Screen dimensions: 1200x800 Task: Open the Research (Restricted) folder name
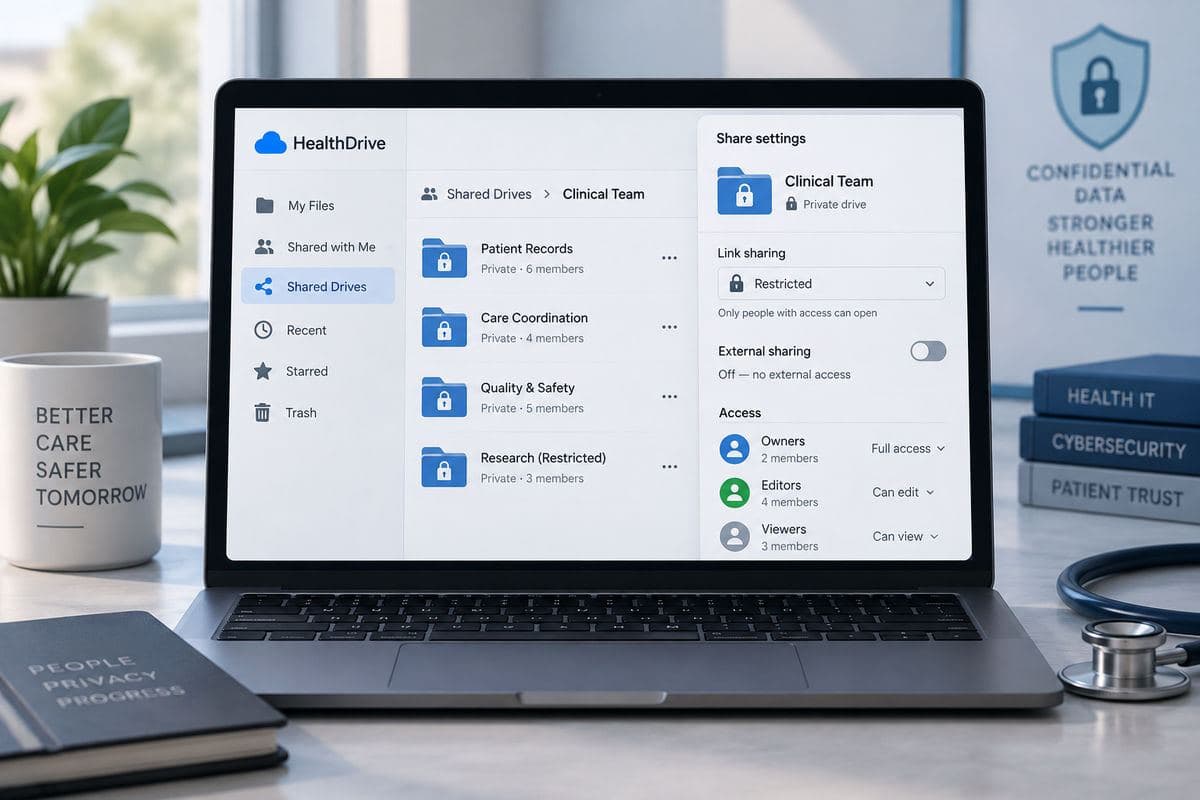(x=543, y=458)
